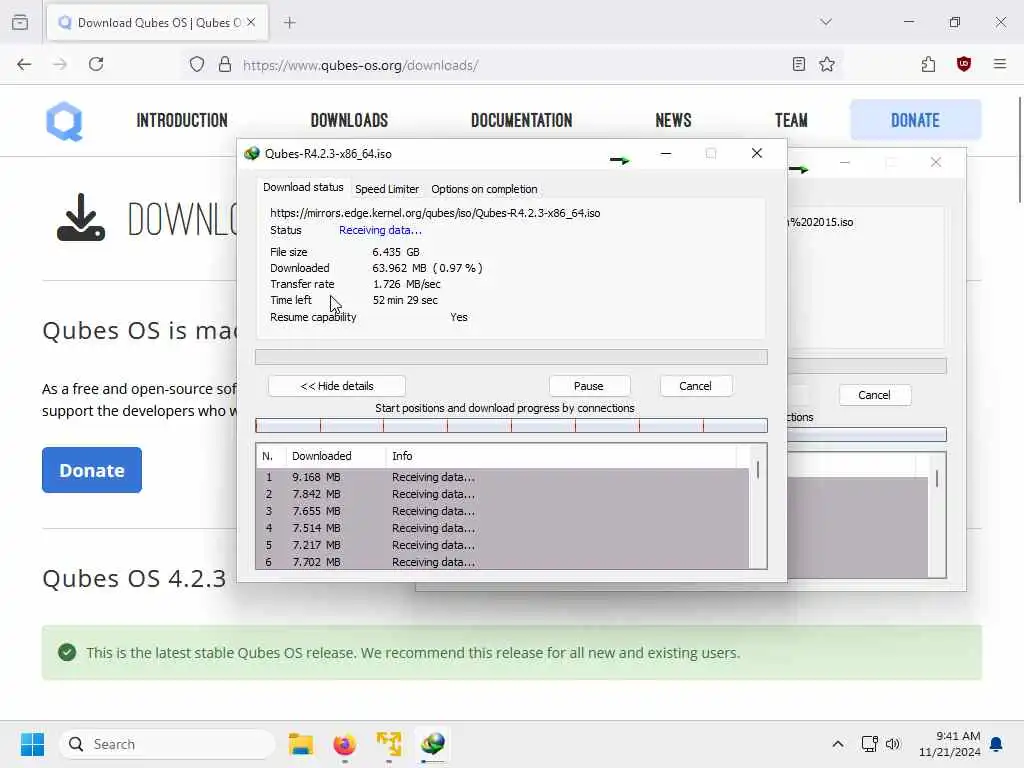Click the Downloaded column header

336,456
